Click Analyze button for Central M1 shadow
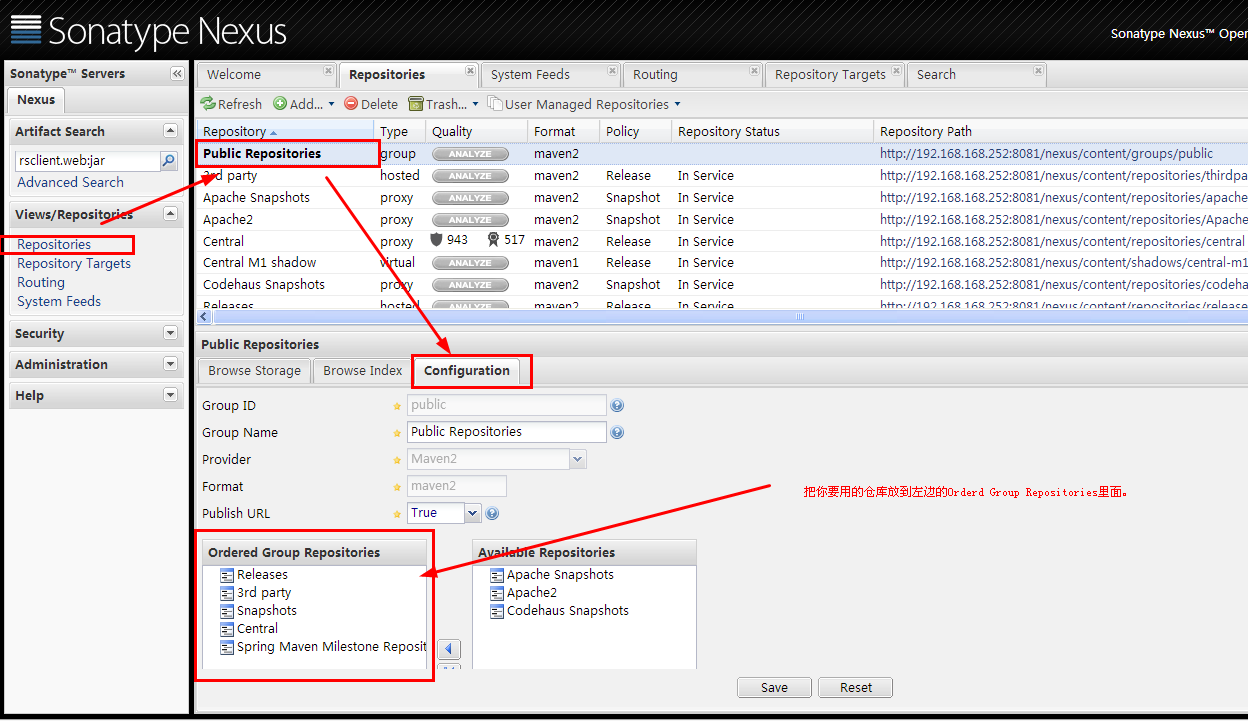The height and width of the screenshot is (721, 1248). tap(470, 263)
